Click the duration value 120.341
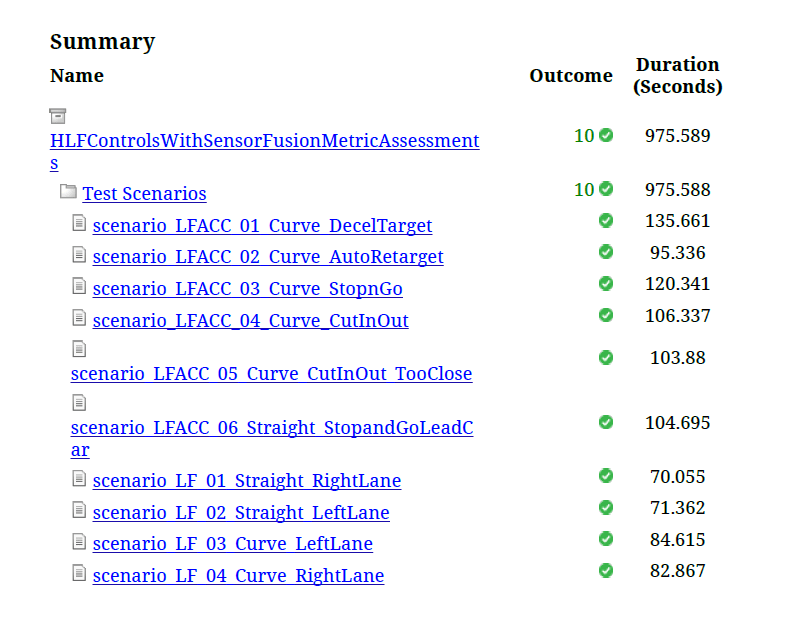Viewport: 801px width, 621px height. pyautogui.click(x=677, y=284)
